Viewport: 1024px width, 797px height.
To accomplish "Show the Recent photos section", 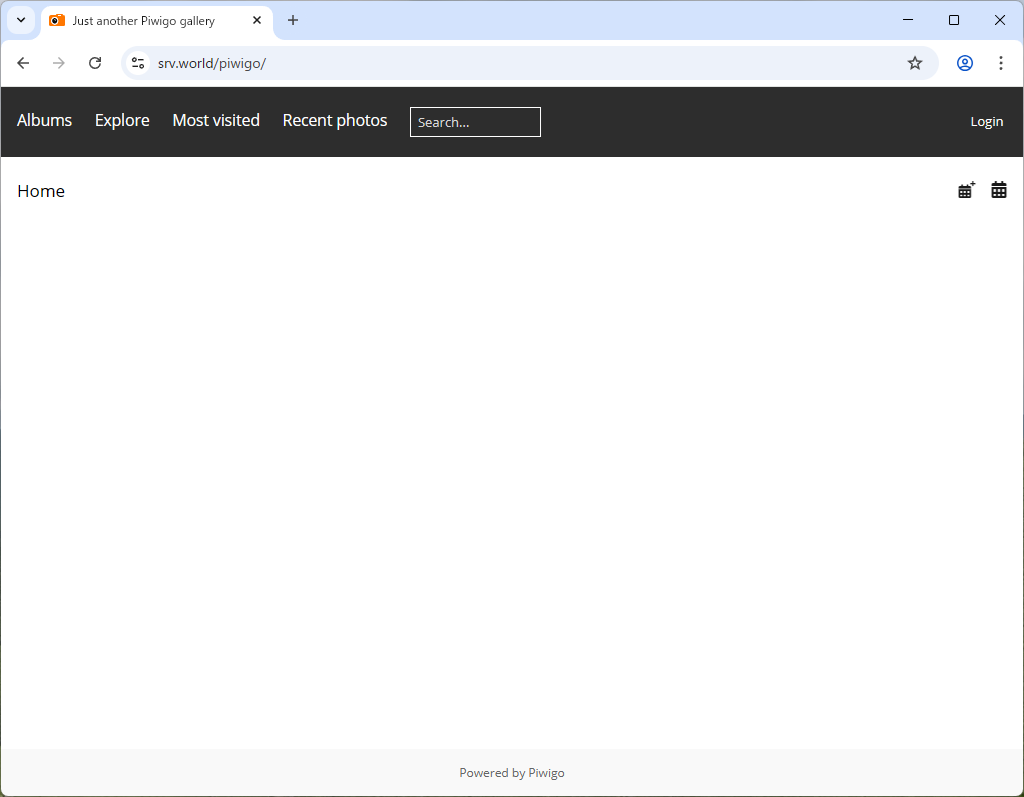I will click(x=334, y=120).
